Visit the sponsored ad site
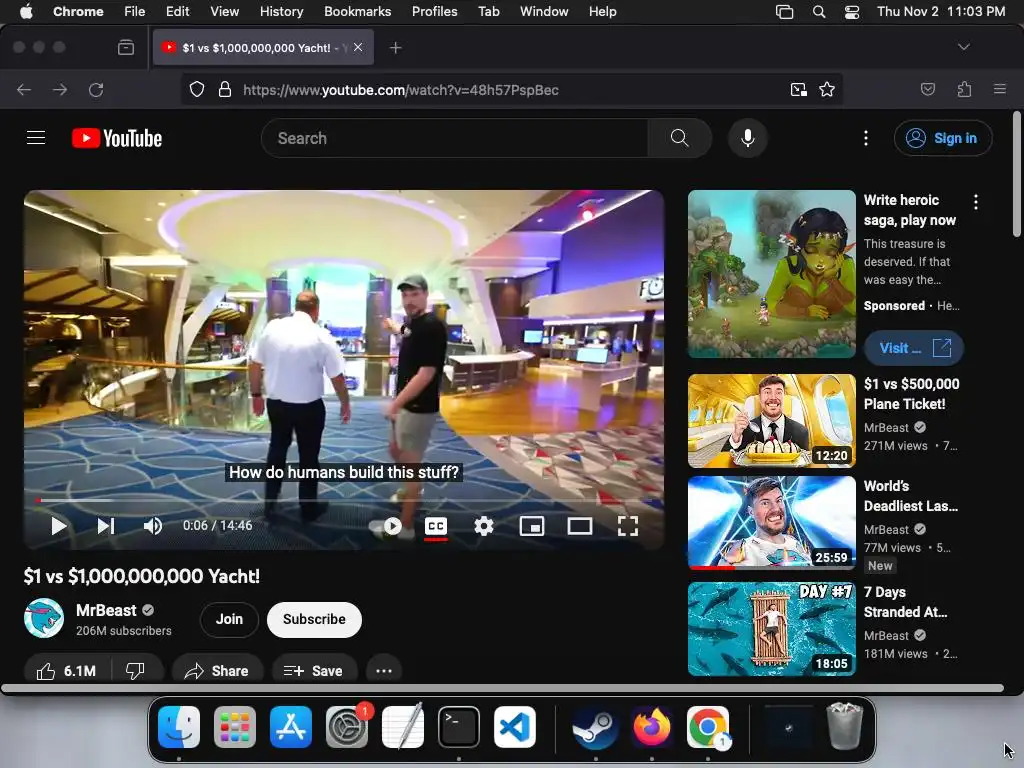The image size is (1024, 768). pos(914,348)
